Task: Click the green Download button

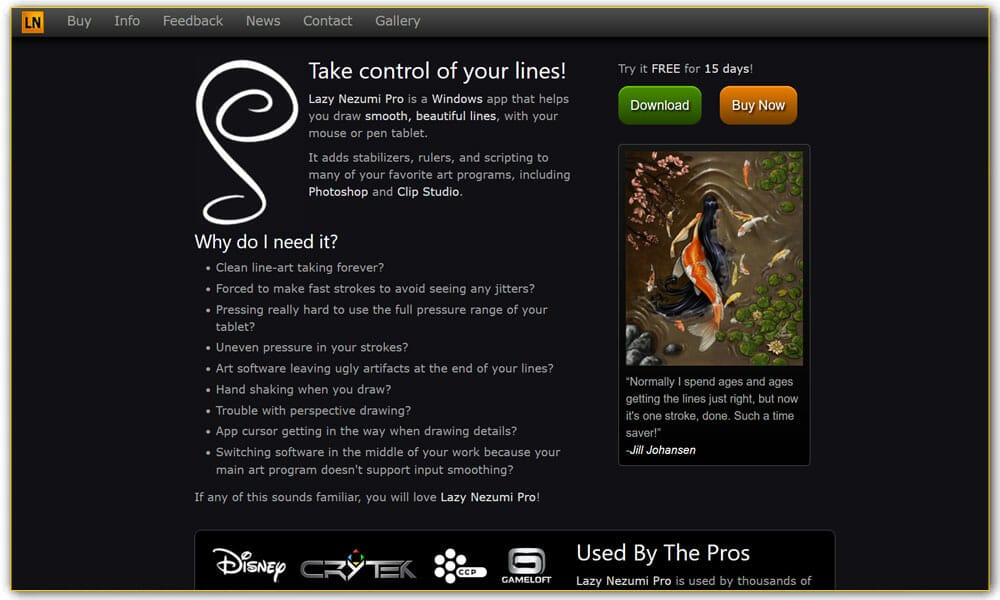Action: click(x=659, y=105)
